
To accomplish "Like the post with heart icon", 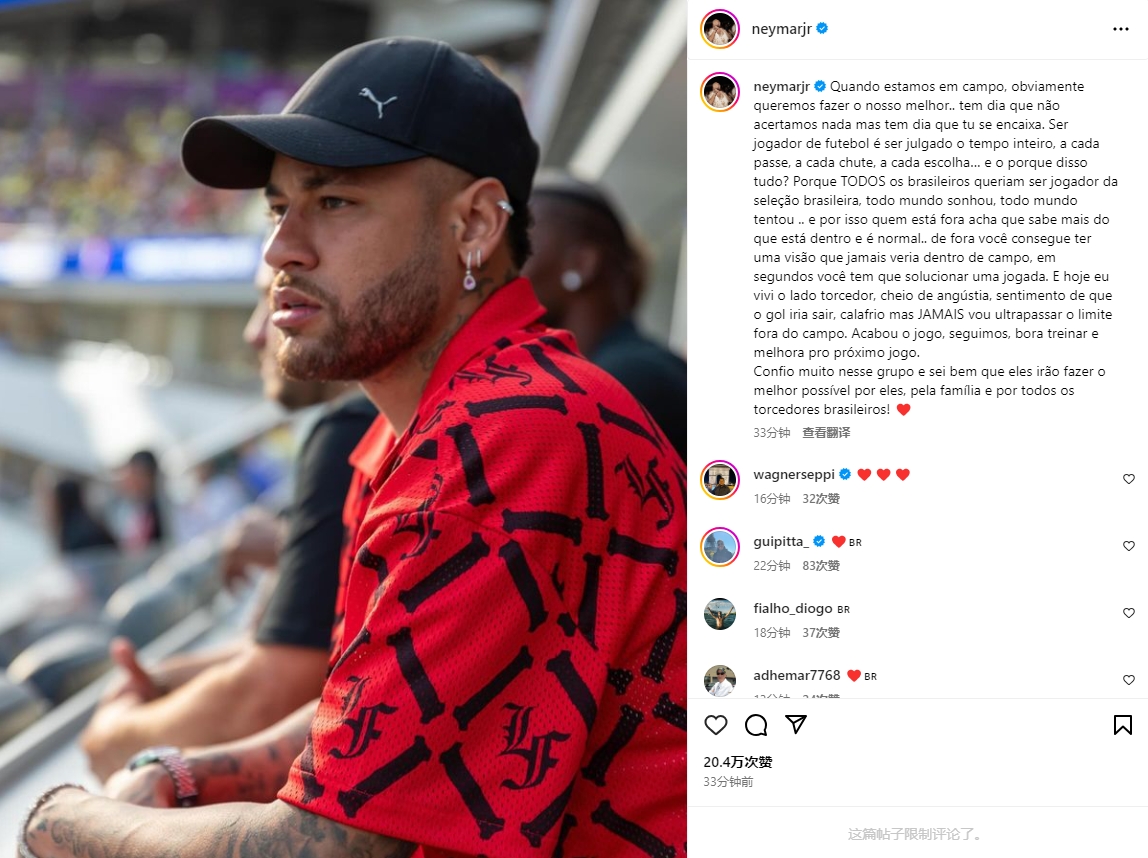I will click(x=715, y=725).
